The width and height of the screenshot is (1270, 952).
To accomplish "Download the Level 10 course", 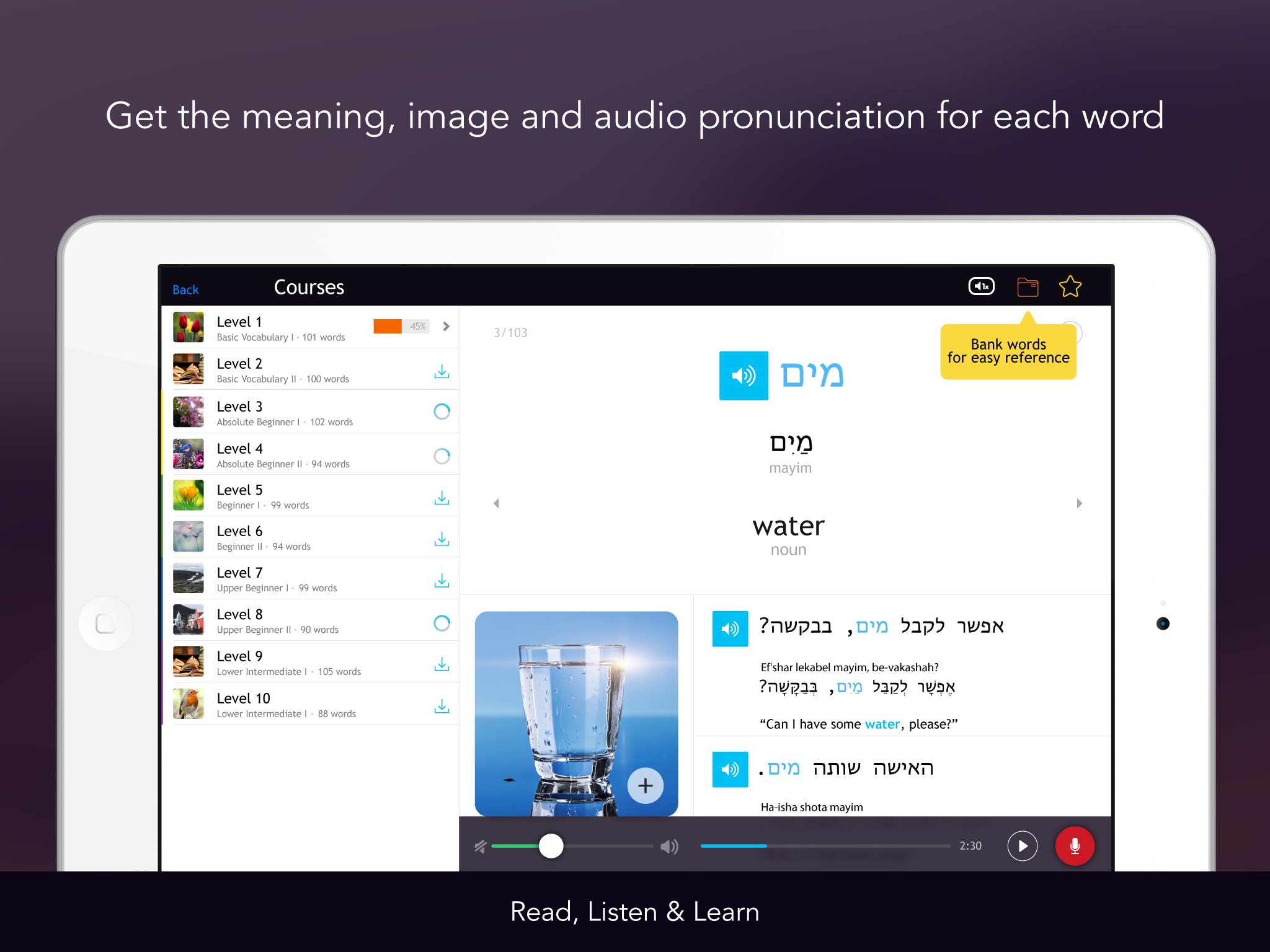I will pyautogui.click(x=442, y=706).
